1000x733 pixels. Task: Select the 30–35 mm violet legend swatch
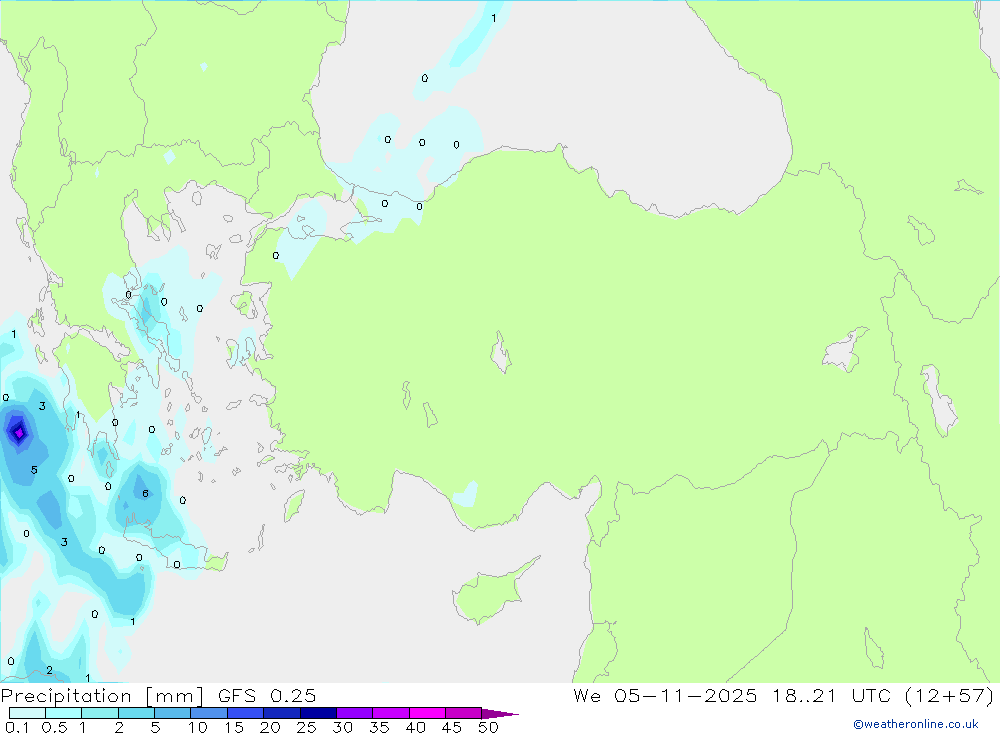354,713
